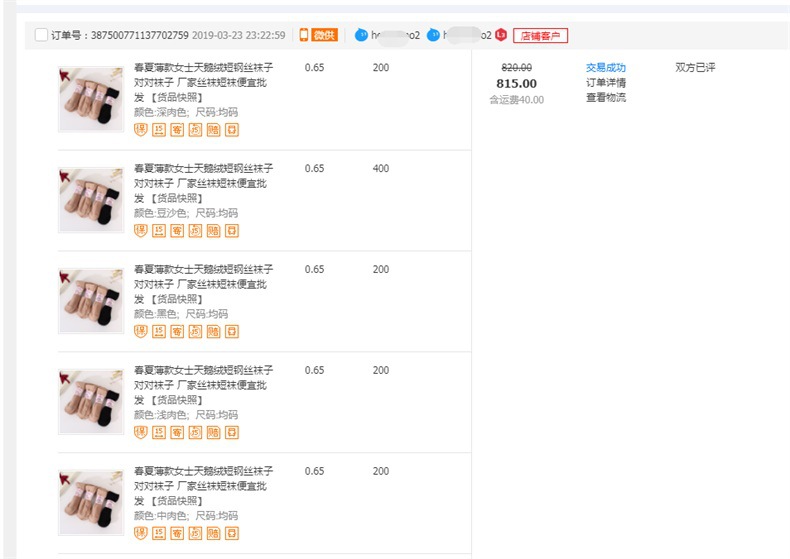This screenshot has height=559, width=790.
Task: Click the quantity 400 in 豆沙色 row
Action: 380,168
